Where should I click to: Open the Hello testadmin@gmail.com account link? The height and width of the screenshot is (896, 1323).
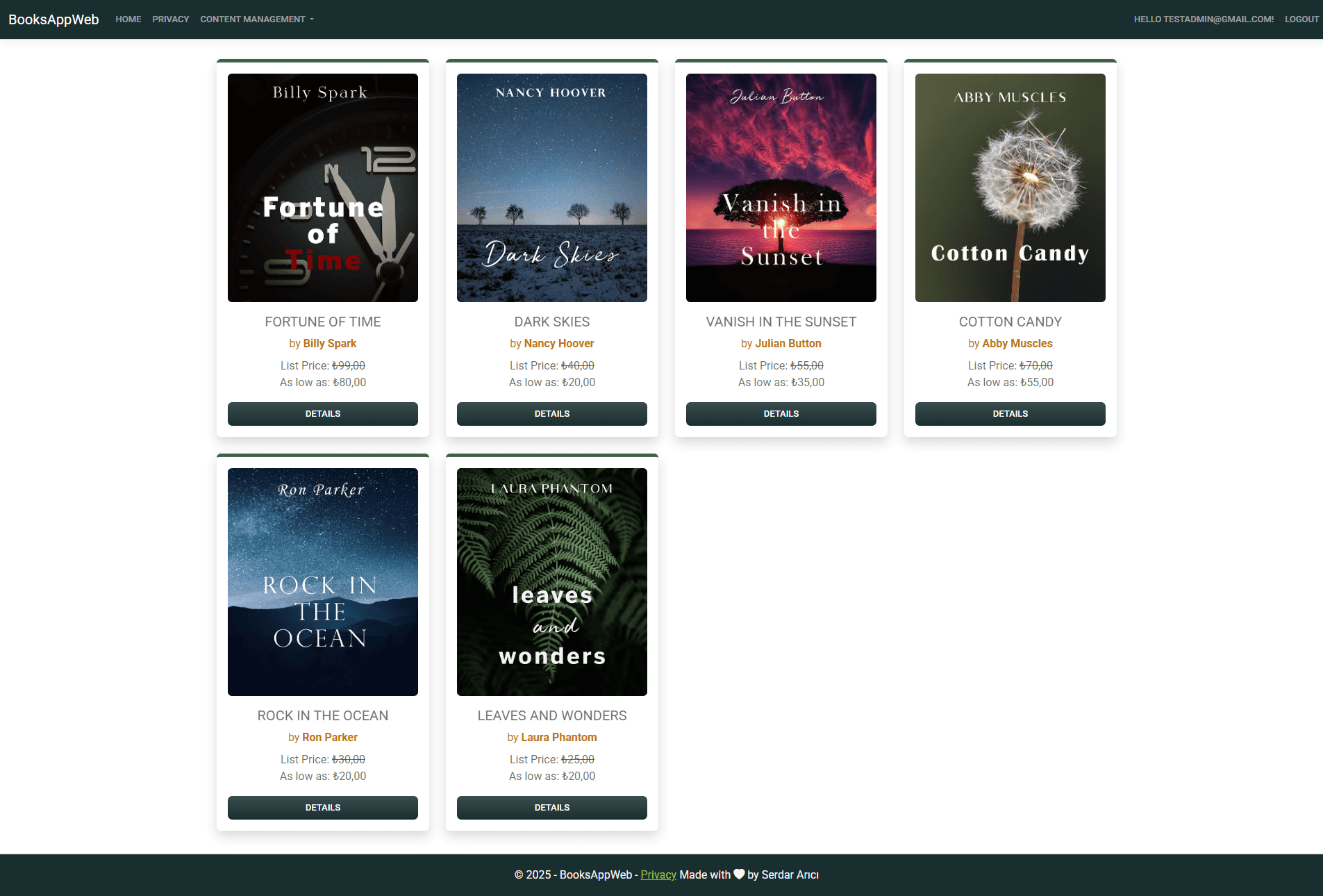pyautogui.click(x=1204, y=19)
